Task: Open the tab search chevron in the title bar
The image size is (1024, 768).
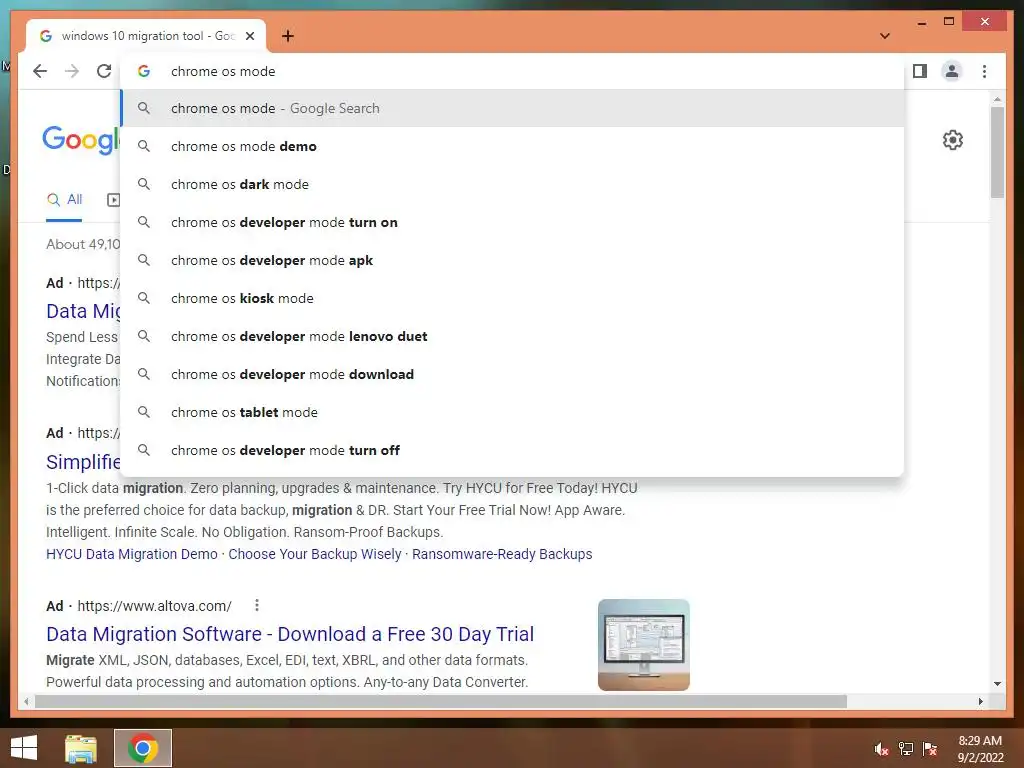Action: tap(885, 36)
